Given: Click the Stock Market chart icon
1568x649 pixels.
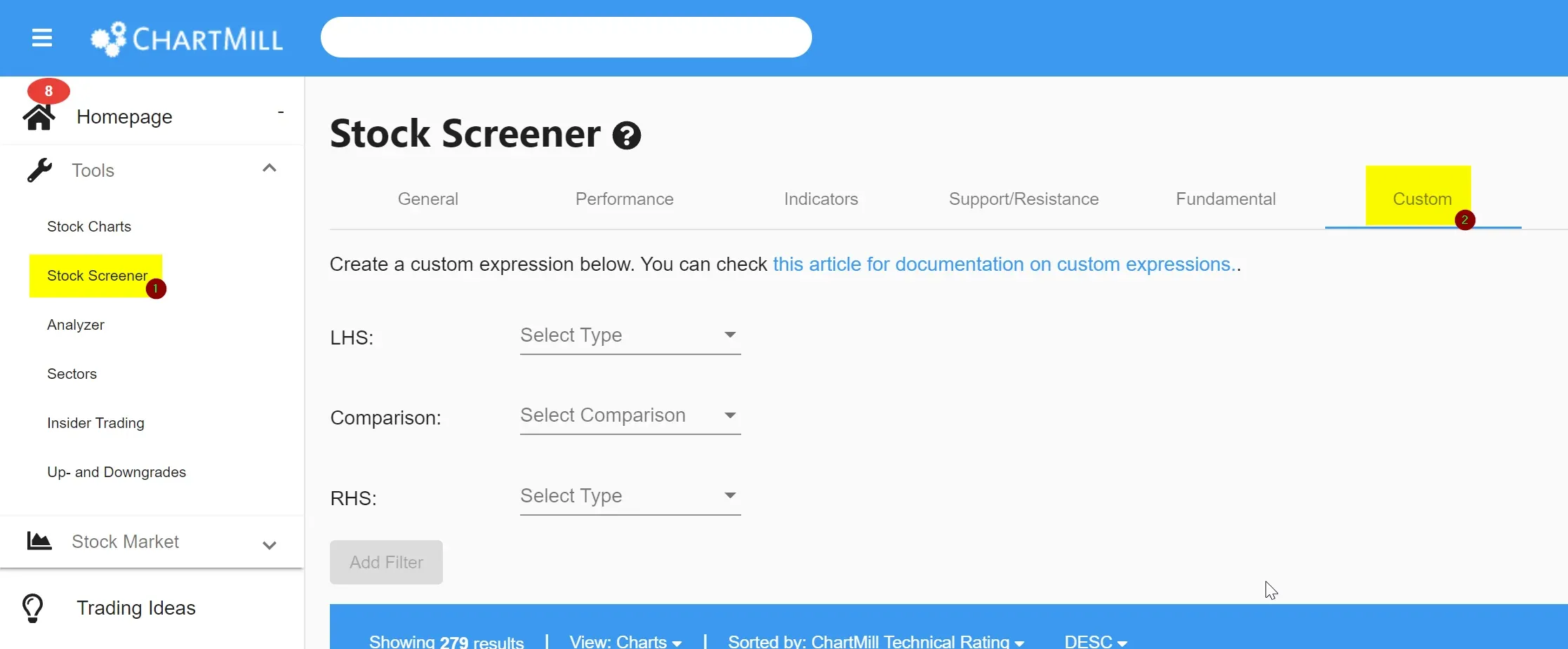Looking at the screenshot, I should (x=39, y=541).
